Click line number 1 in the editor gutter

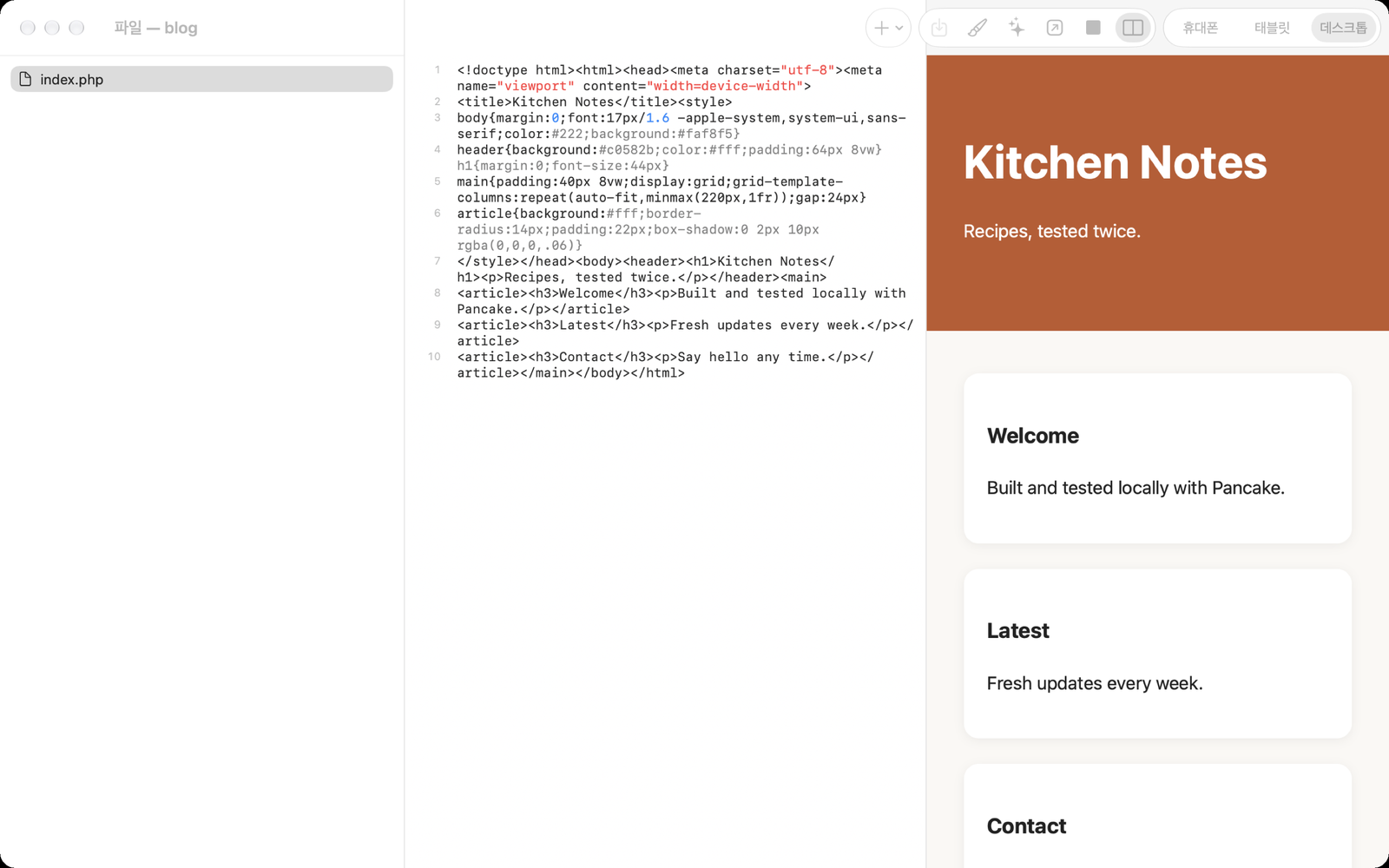pyautogui.click(x=438, y=70)
